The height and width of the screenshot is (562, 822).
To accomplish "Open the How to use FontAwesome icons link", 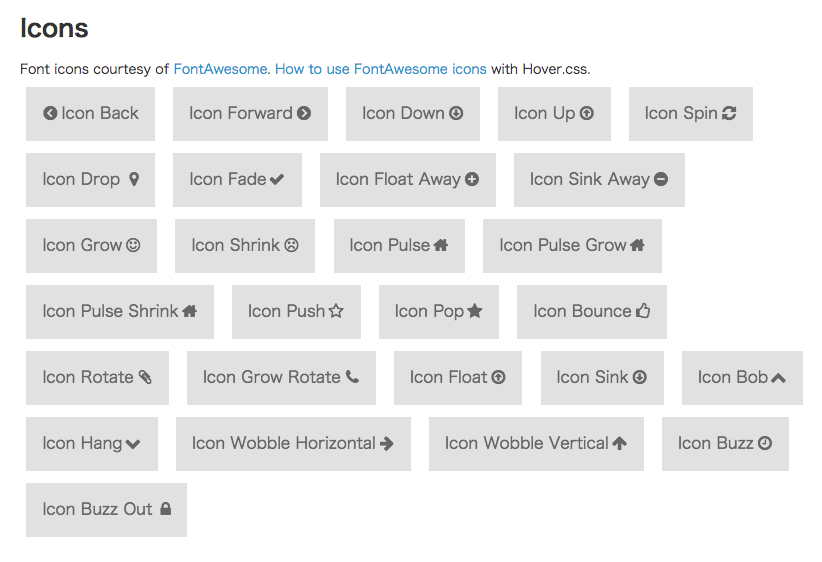I will point(381,69).
